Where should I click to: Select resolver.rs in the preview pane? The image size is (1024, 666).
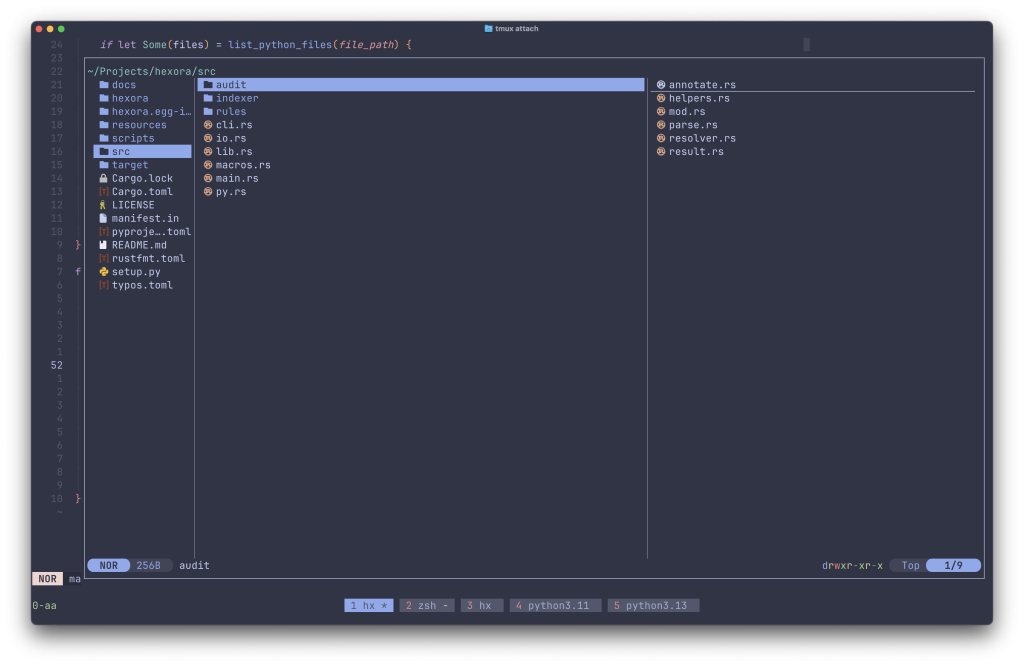click(x=701, y=138)
